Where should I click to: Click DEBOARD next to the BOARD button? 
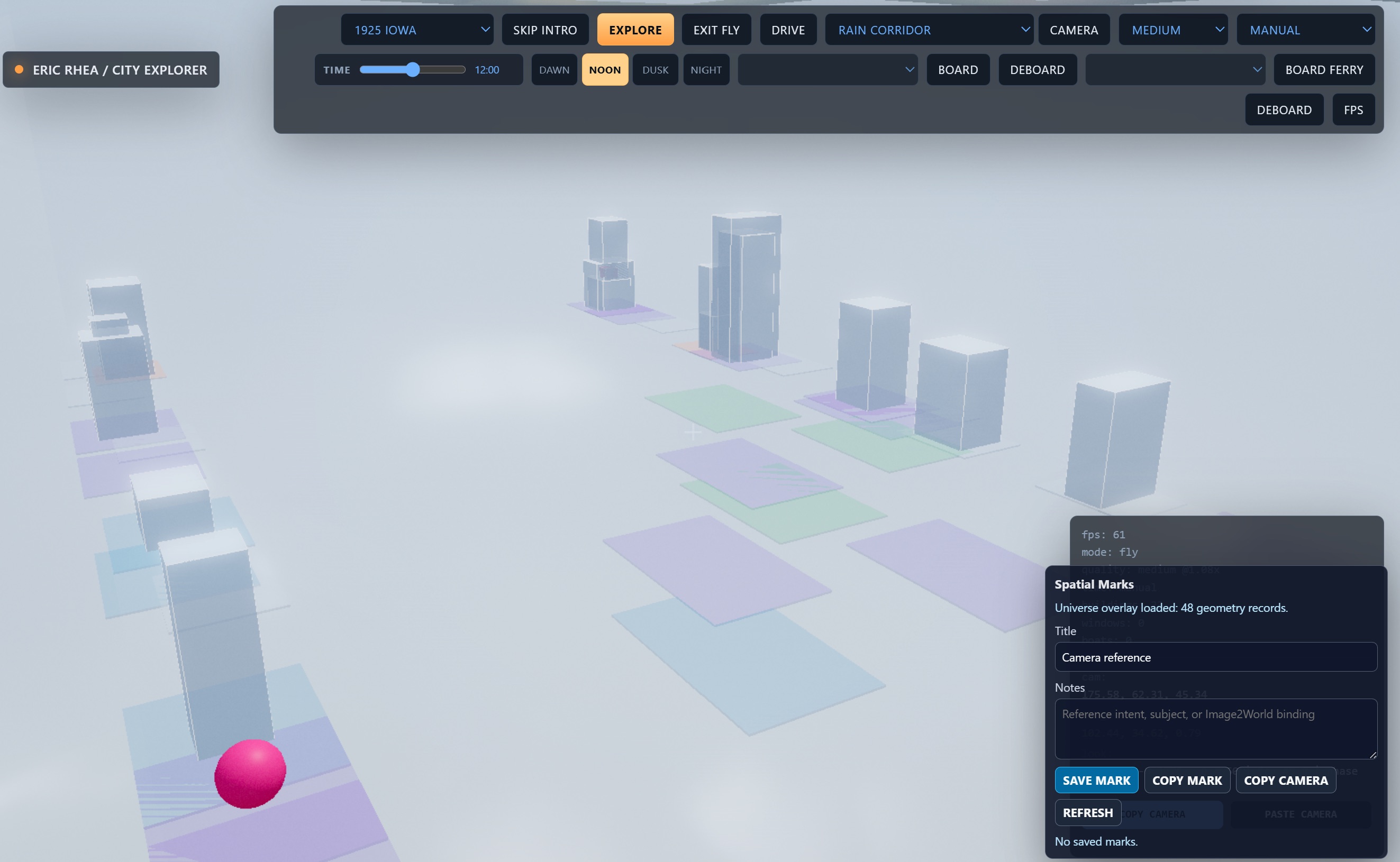pos(1038,70)
